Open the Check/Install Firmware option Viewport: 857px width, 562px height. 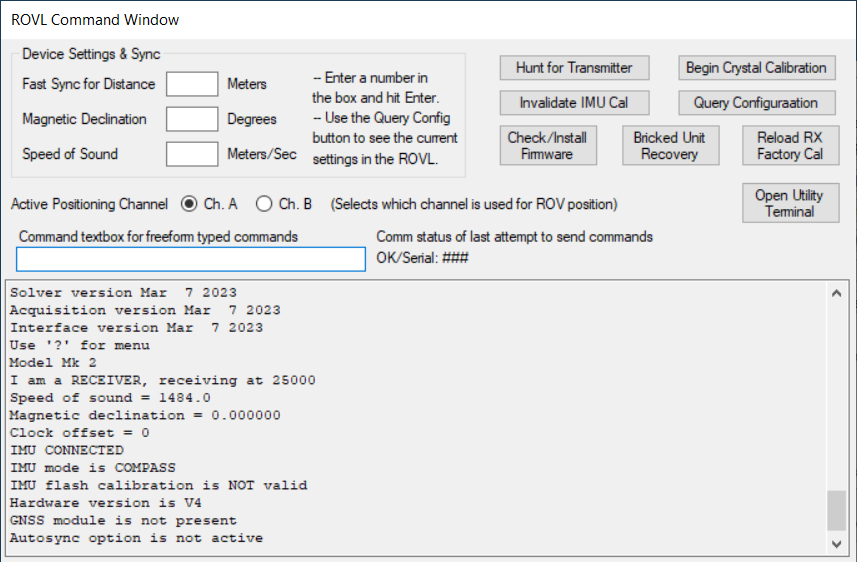coord(547,146)
